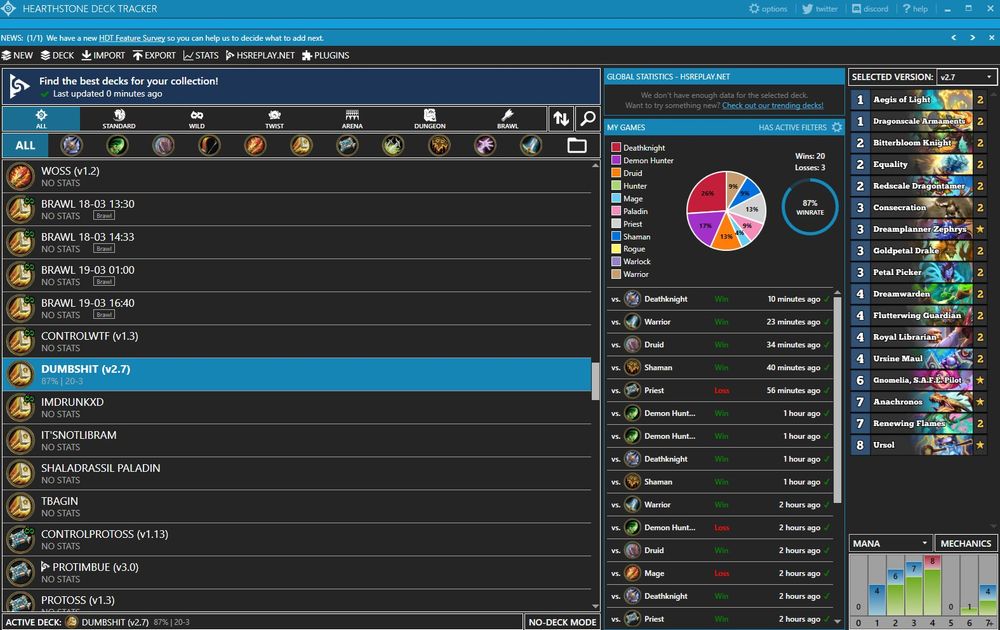Screen dimensions: 1000x630
Task: Click the Deathknight red legend swatch
Action: (x=616, y=147)
